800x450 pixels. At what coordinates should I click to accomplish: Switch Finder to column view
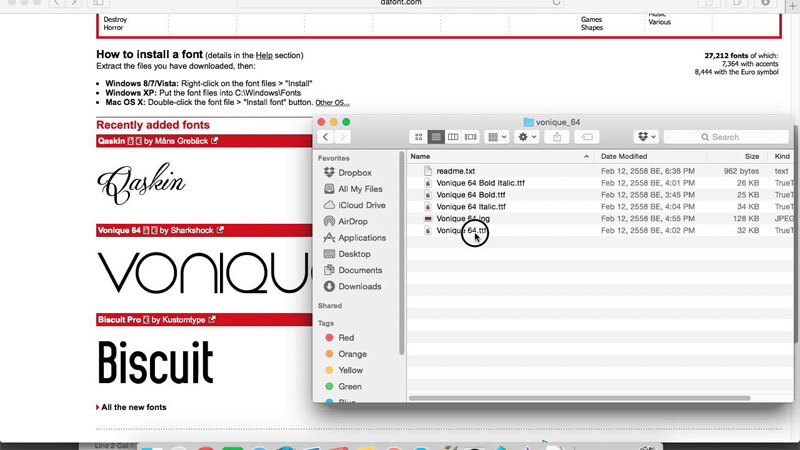453,137
